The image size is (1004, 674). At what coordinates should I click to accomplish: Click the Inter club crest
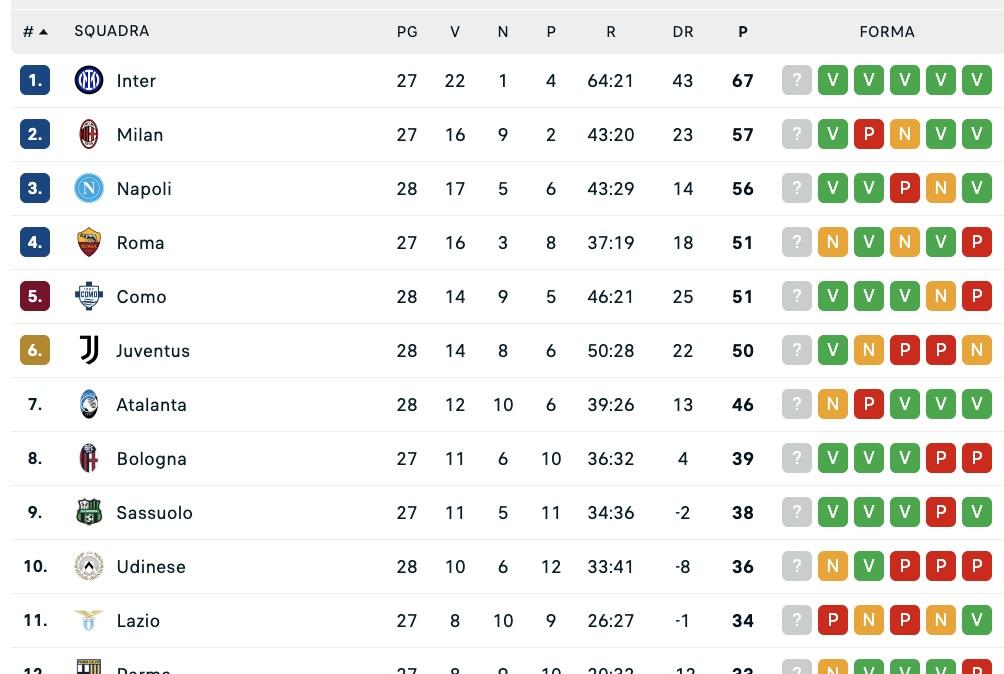click(x=89, y=81)
